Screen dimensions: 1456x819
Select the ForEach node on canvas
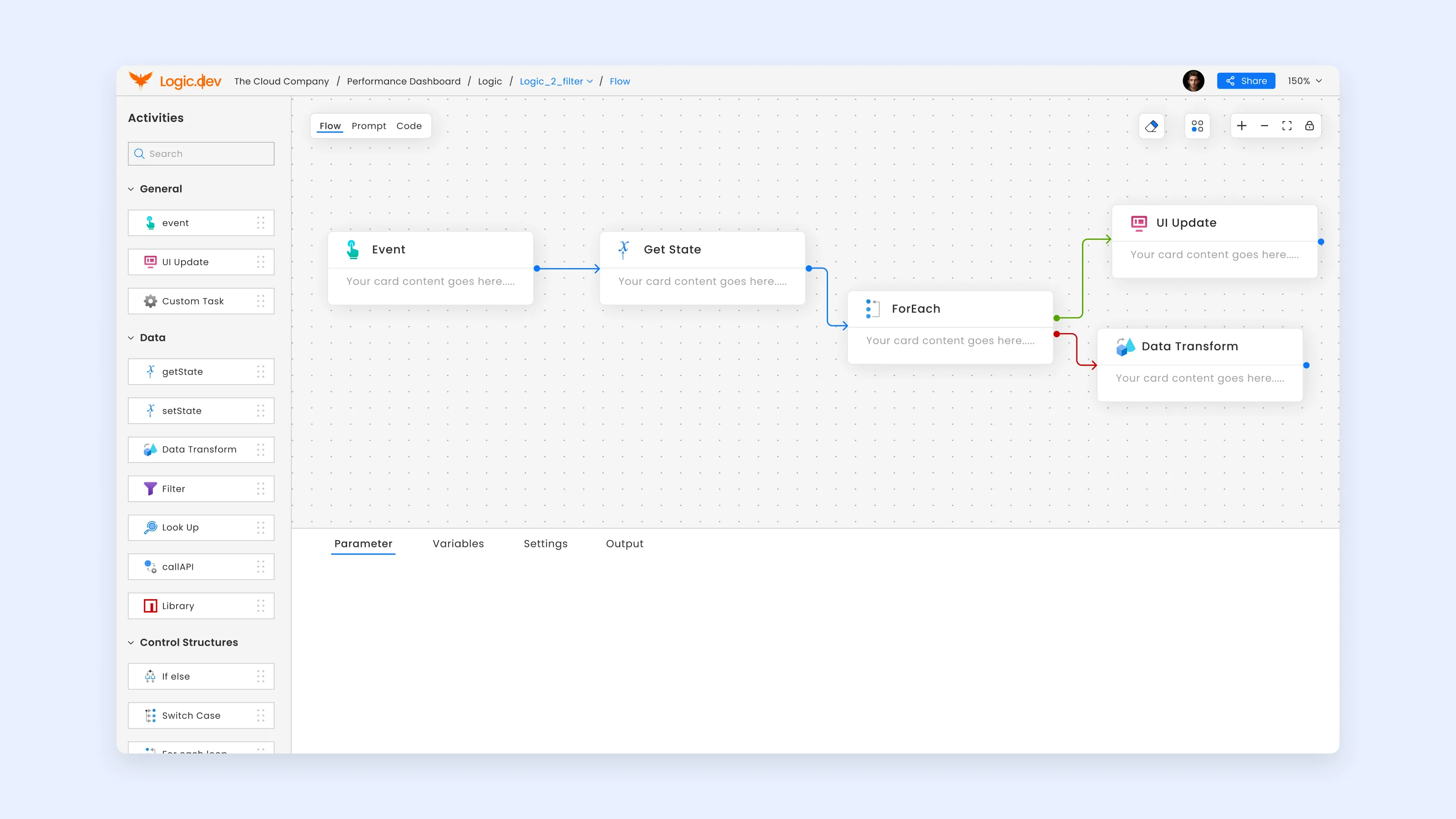point(950,327)
